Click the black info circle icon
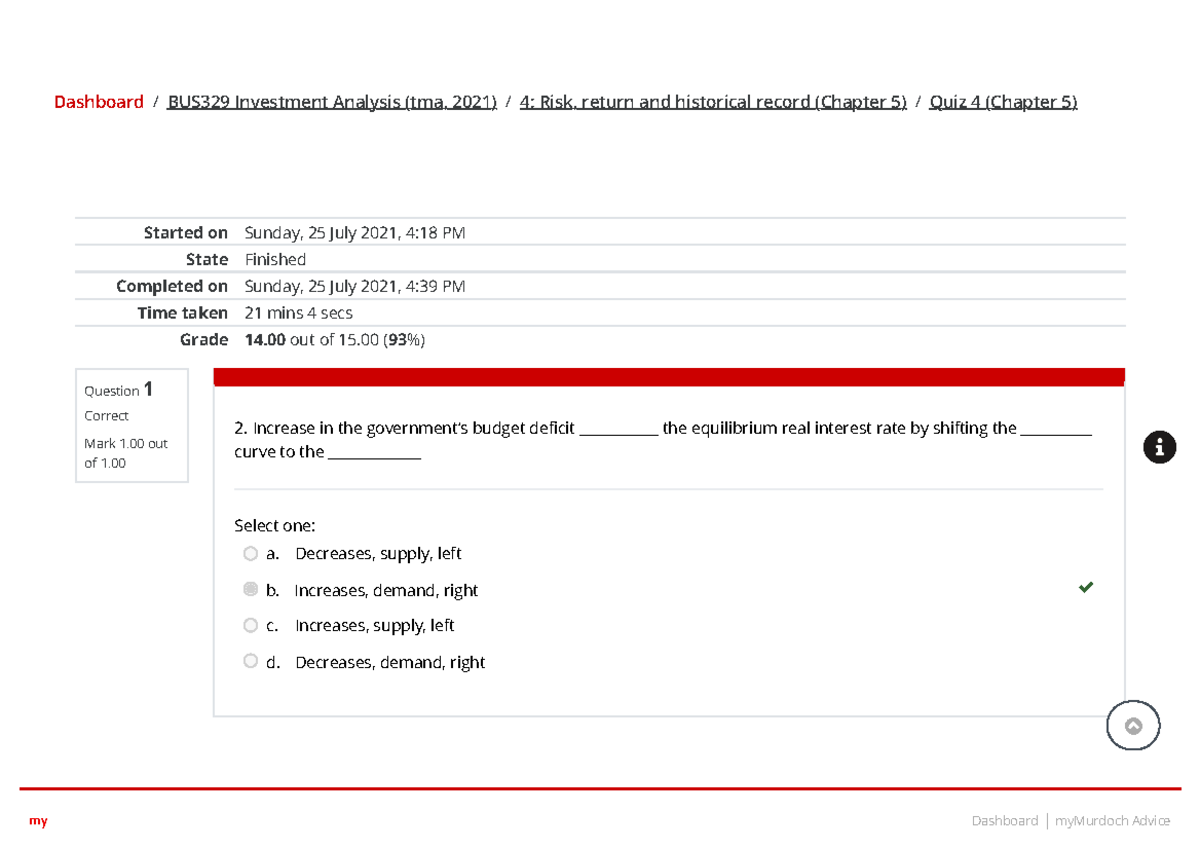 [x=1159, y=447]
